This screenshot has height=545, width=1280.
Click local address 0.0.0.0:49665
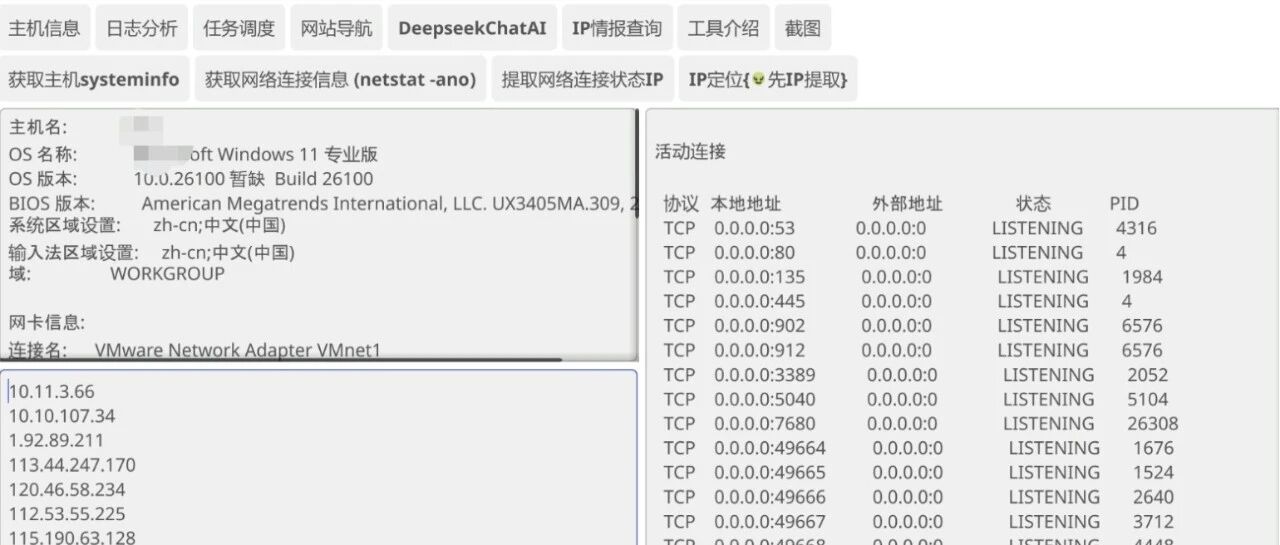(x=770, y=472)
